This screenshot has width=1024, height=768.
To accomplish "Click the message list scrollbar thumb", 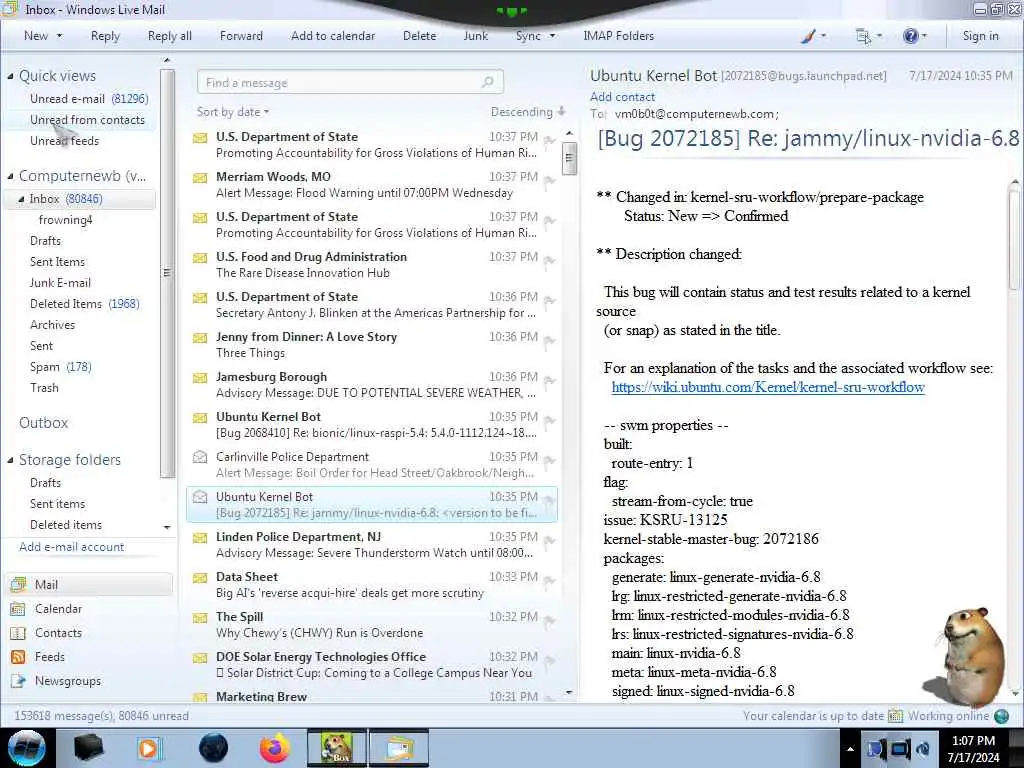I will 569,158.
